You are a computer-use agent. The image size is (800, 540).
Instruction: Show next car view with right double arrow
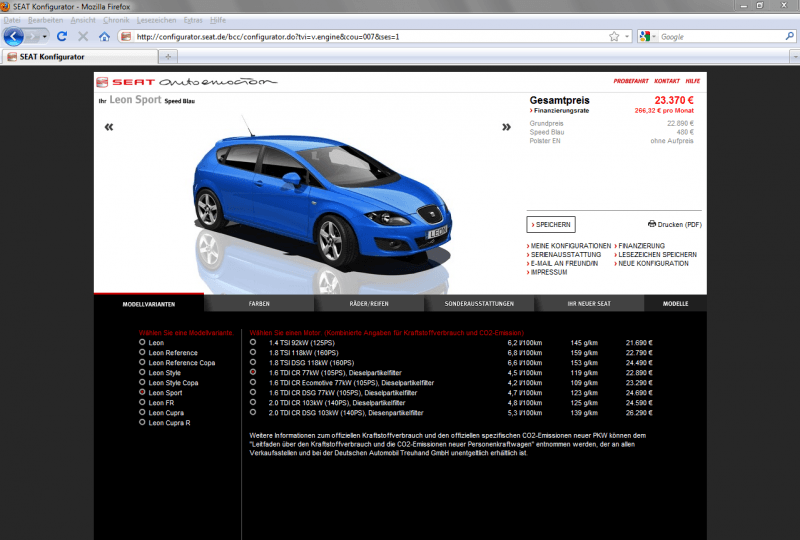click(x=506, y=127)
